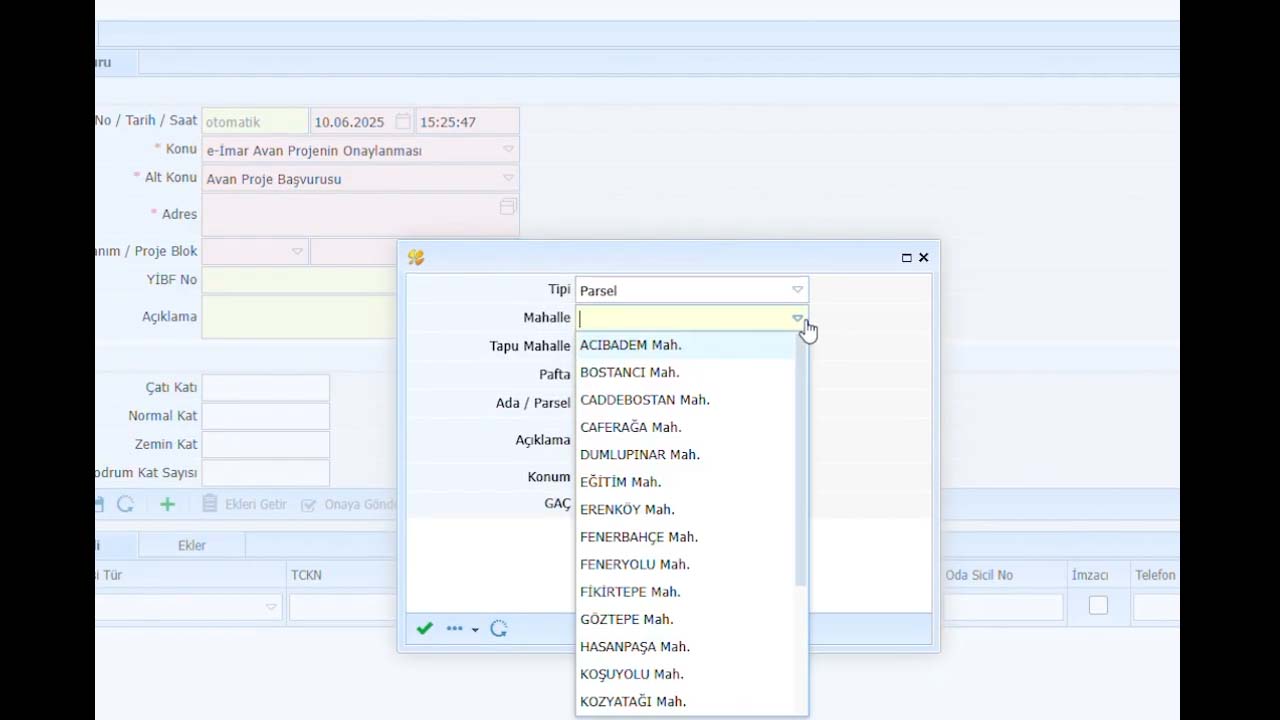
Task: Expand the Tipi dropdown showing Parsel
Action: tap(797, 290)
